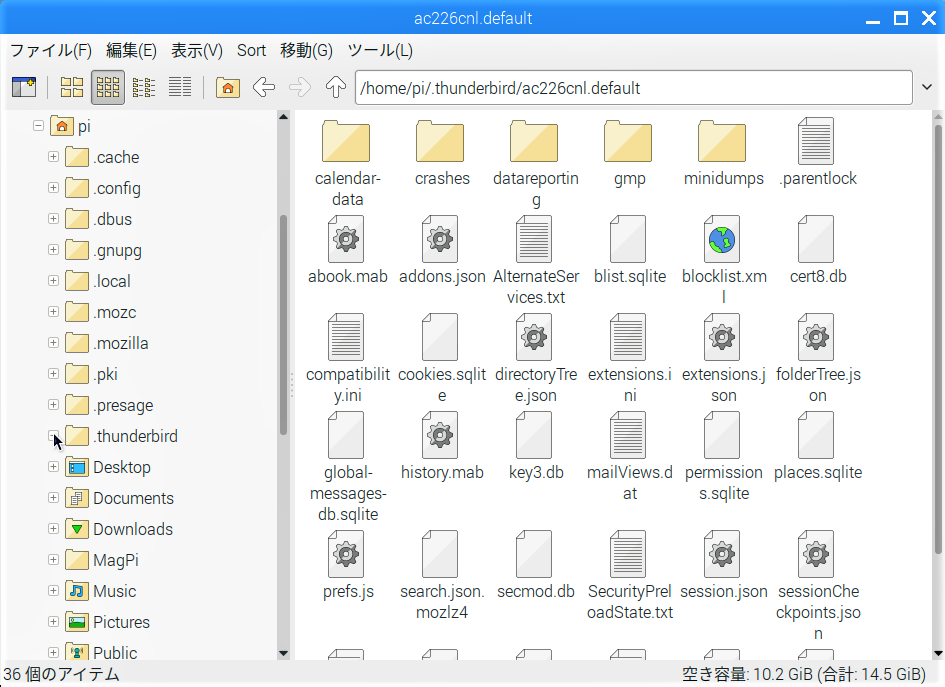Click the sidebar scroll-down arrow
The height and width of the screenshot is (687, 945).
[283, 653]
